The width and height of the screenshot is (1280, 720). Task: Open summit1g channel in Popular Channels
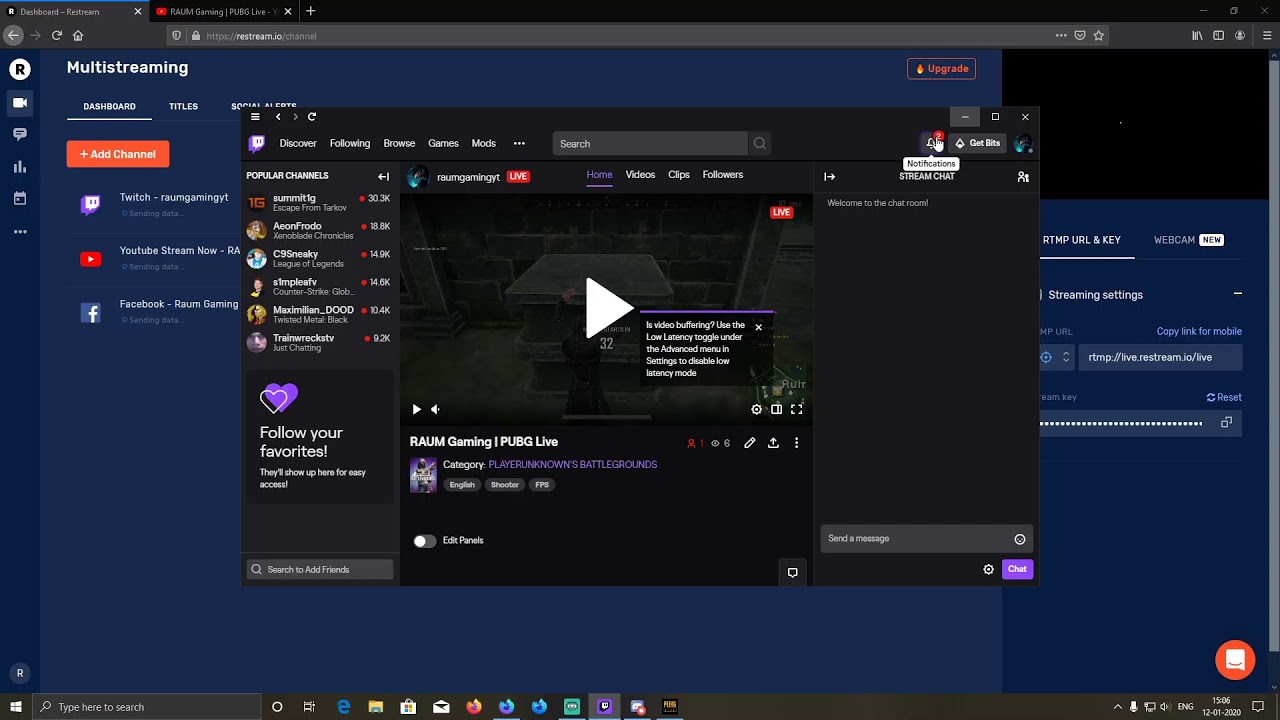[x=319, y=203]
